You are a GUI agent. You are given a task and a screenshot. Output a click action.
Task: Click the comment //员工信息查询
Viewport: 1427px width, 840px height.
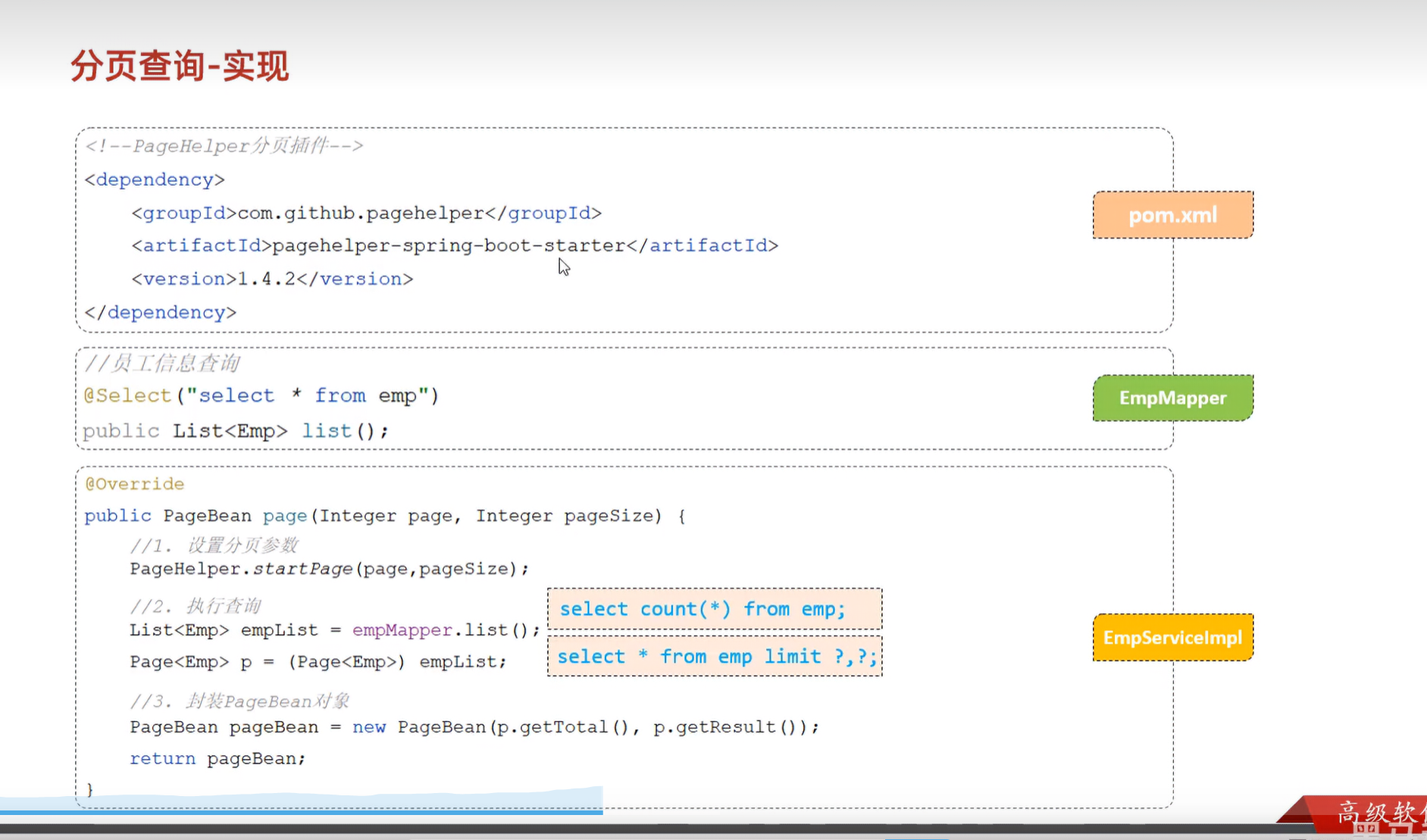[162, 363]
